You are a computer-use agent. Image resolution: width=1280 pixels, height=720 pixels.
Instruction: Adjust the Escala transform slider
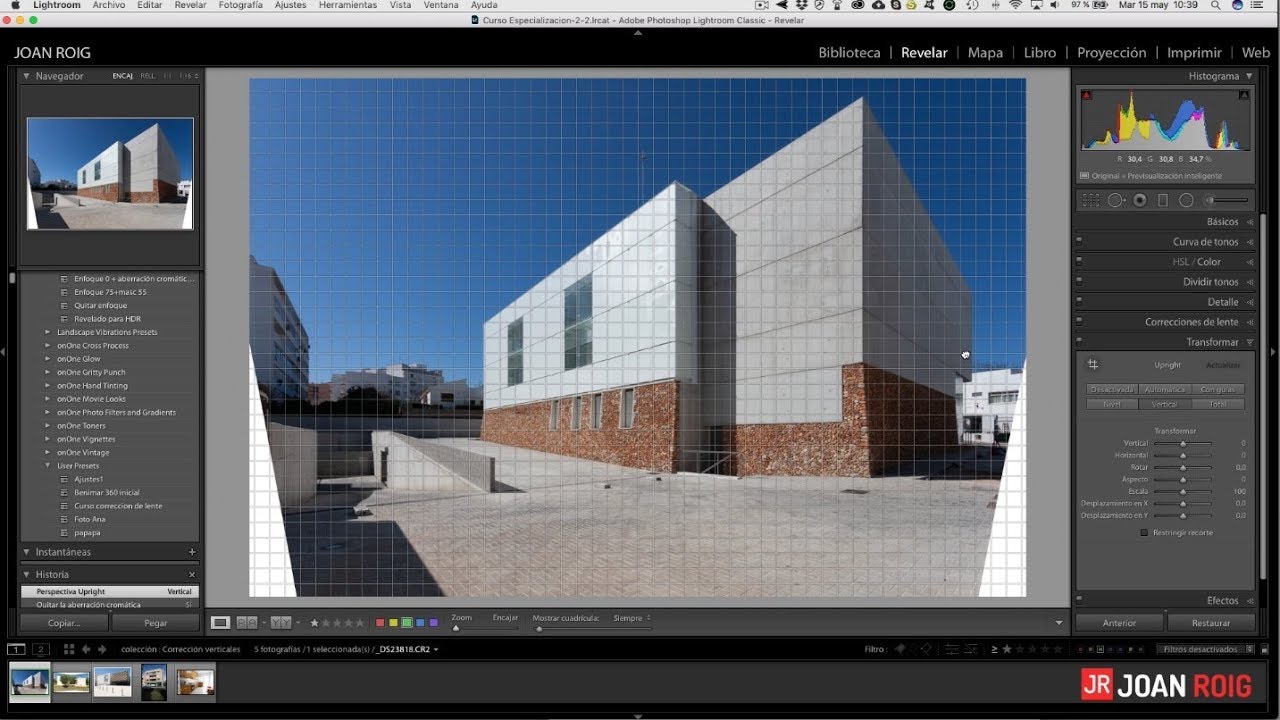click(1183, 491)
